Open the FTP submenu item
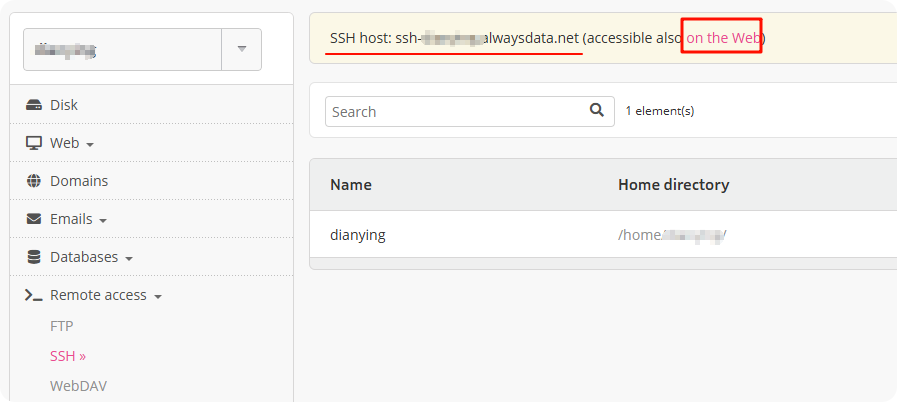The height and width of the screenshot is (402, 897). (62, 326)
